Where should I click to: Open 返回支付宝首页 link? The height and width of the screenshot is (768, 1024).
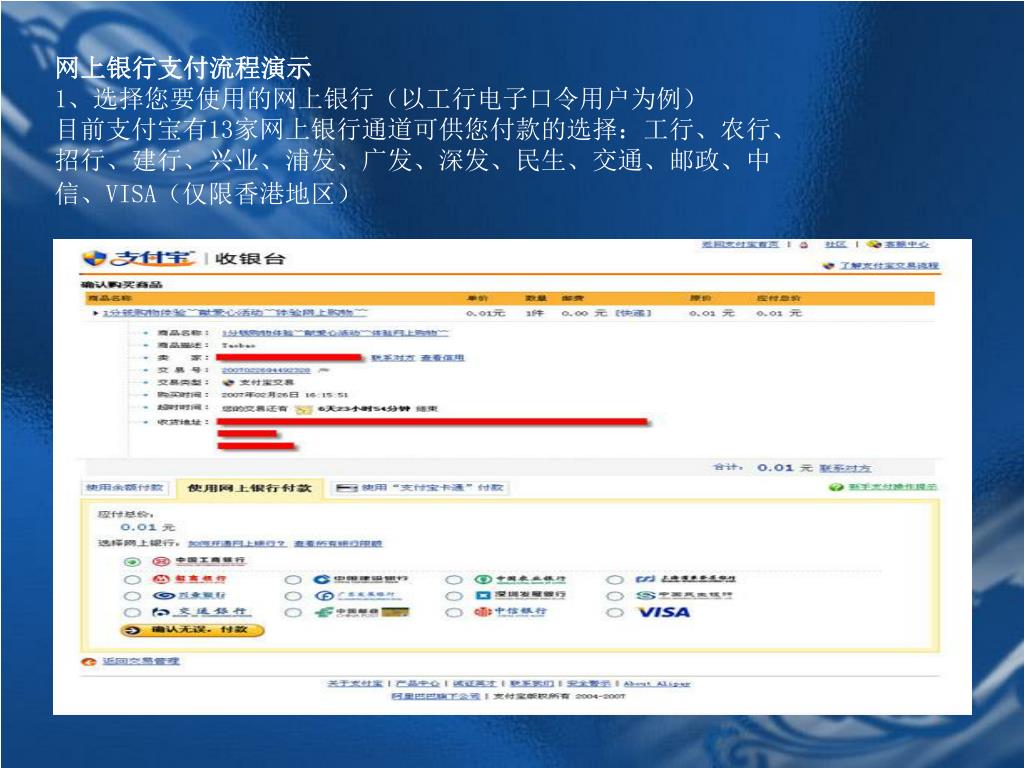point(740,244)
